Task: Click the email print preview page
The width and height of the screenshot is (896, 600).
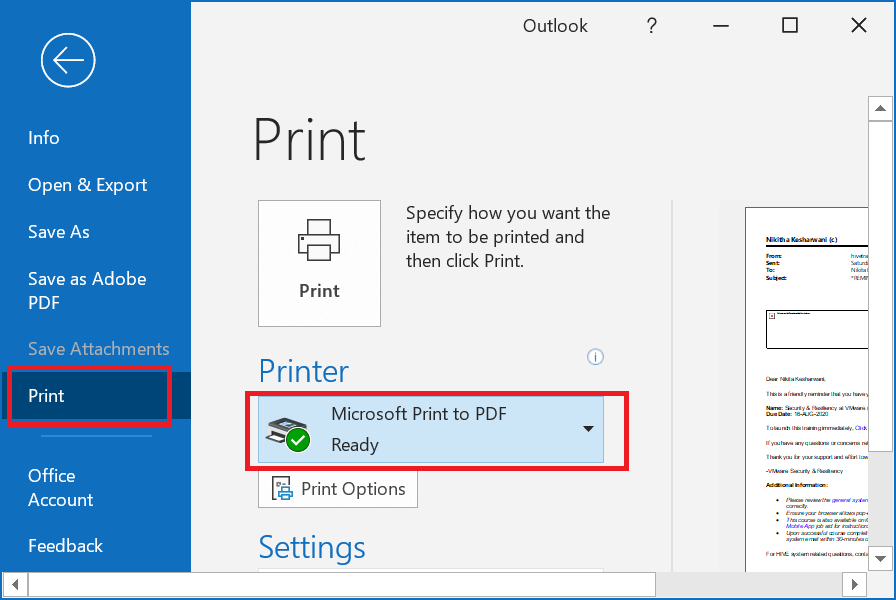Action: 807,390
